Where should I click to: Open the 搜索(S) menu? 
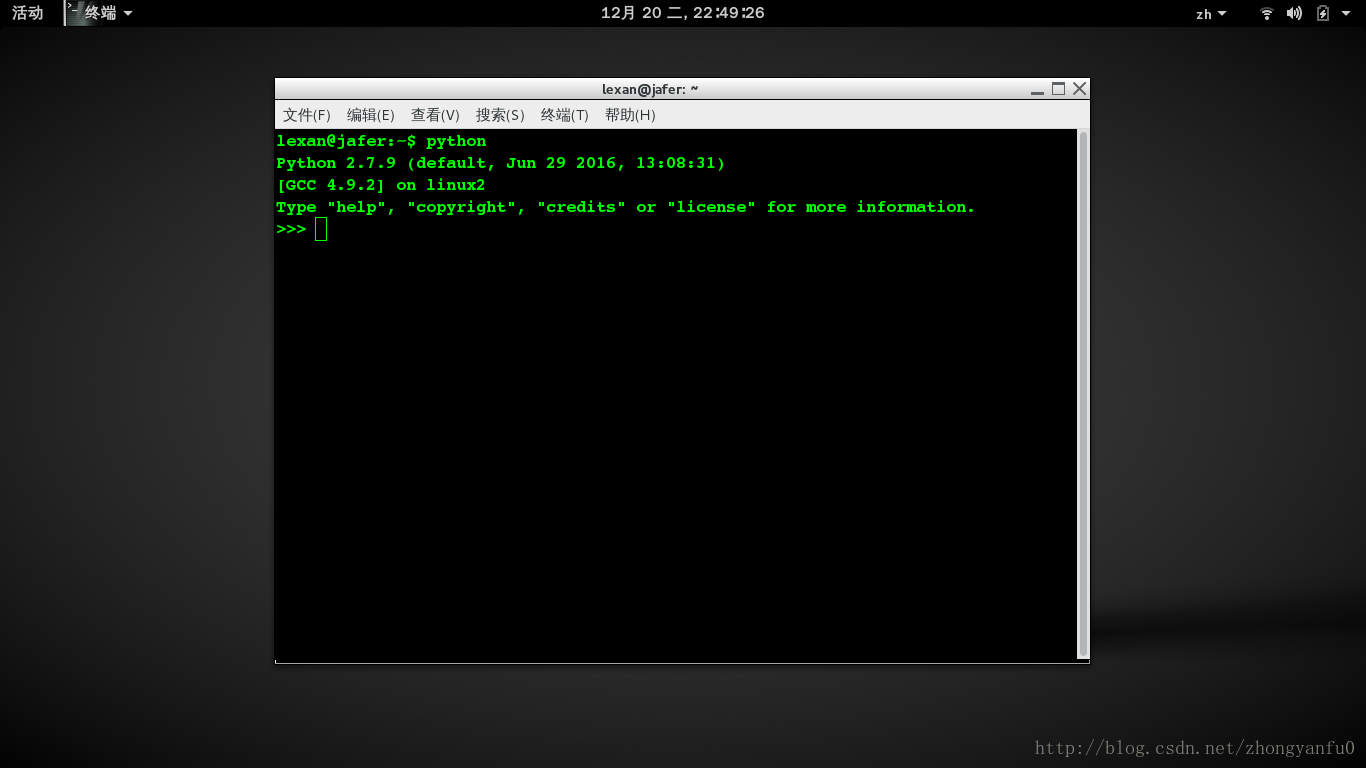tap(500, 115)
